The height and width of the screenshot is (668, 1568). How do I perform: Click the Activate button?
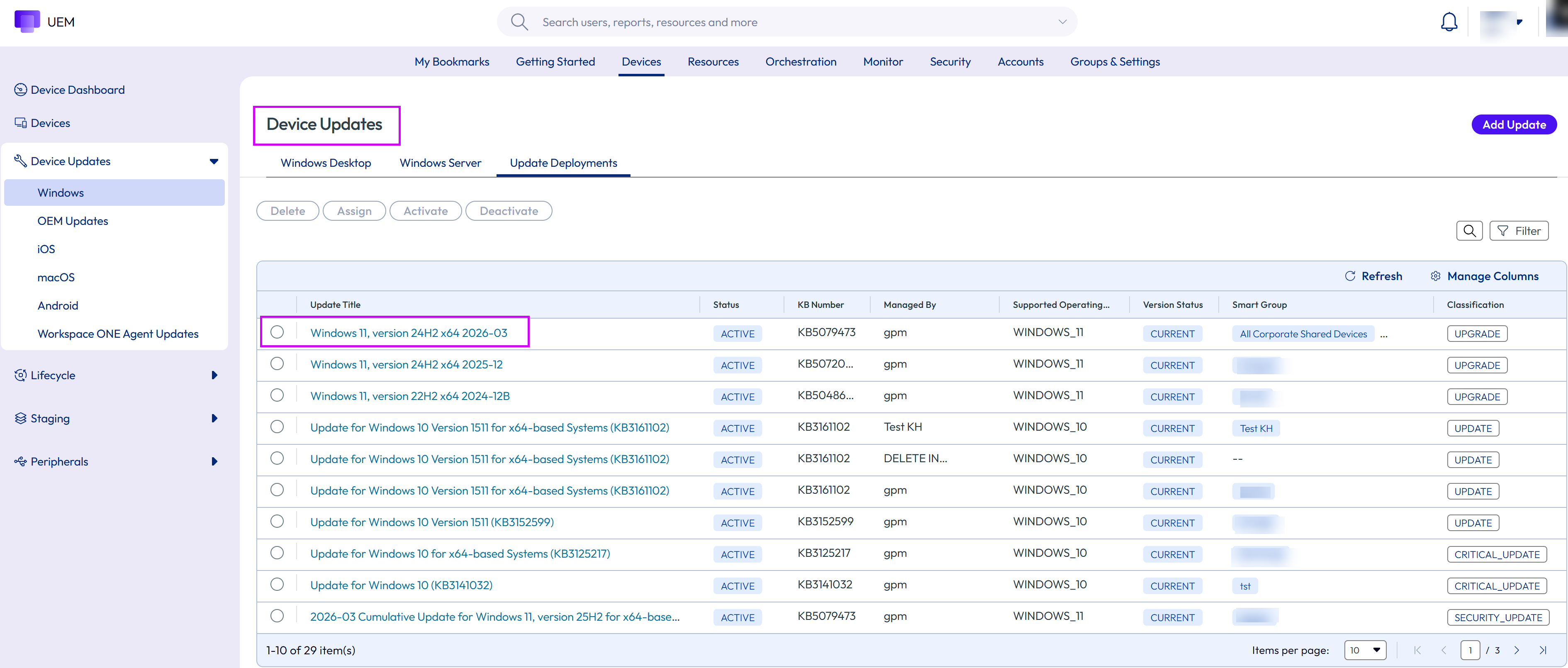(425, 211)
